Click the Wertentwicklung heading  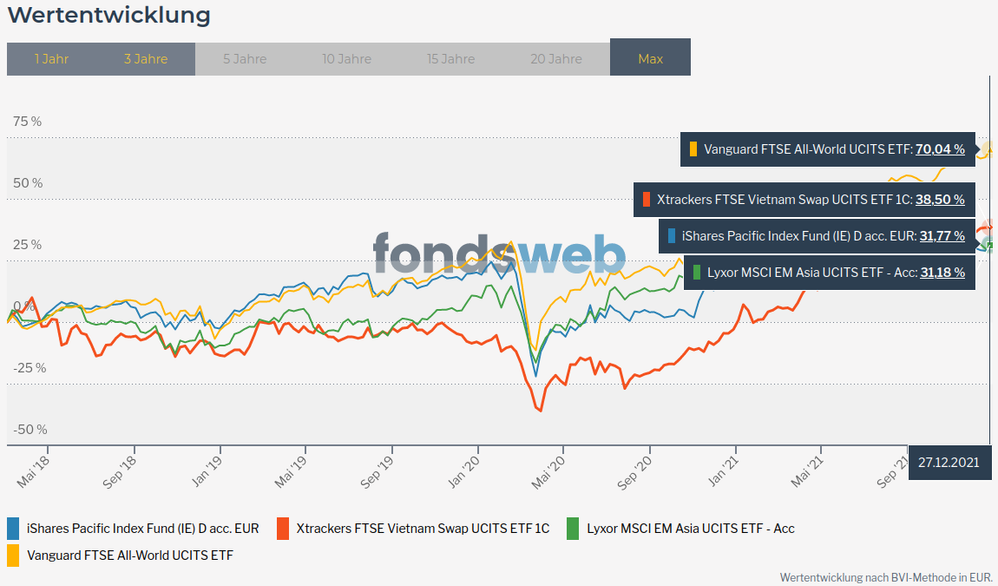click(109, 15)
